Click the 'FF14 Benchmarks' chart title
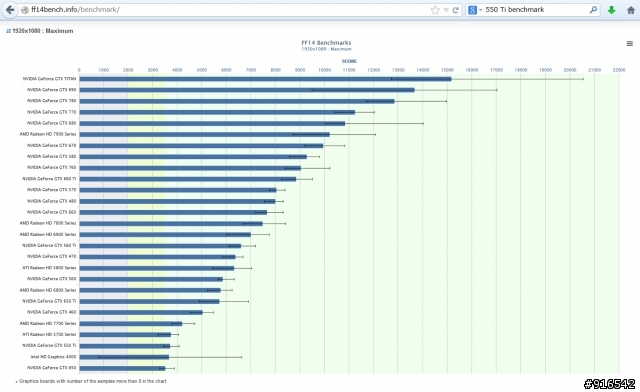640x392 pixels. 326,42
